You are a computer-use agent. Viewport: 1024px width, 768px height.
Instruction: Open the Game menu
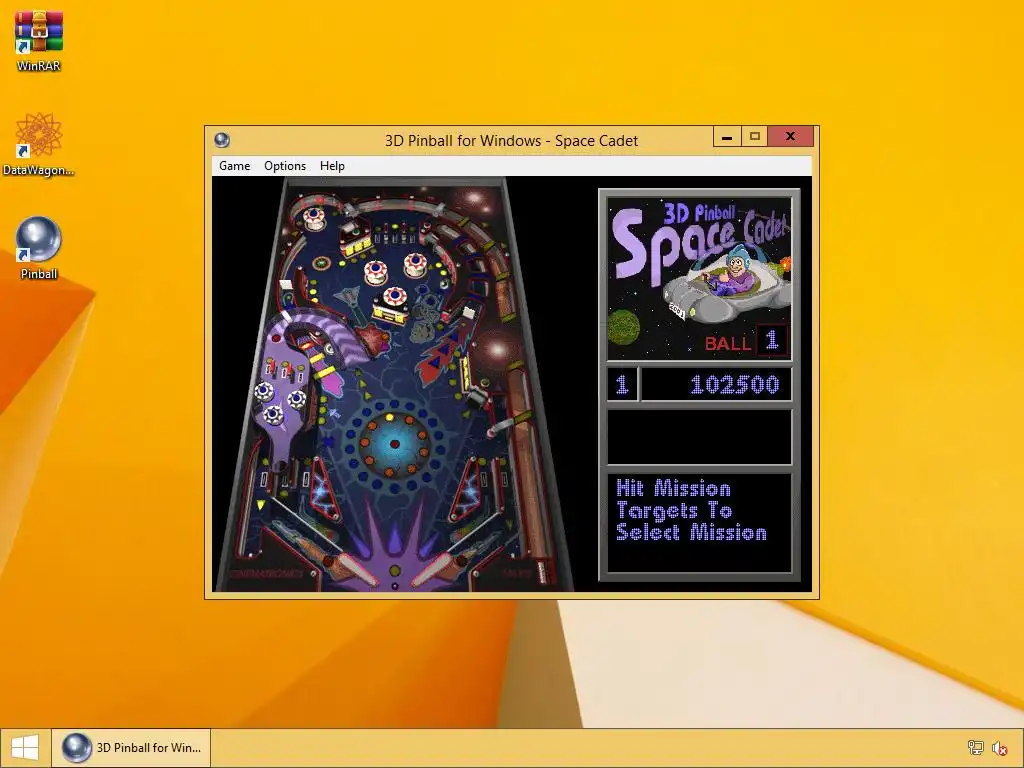234,166
